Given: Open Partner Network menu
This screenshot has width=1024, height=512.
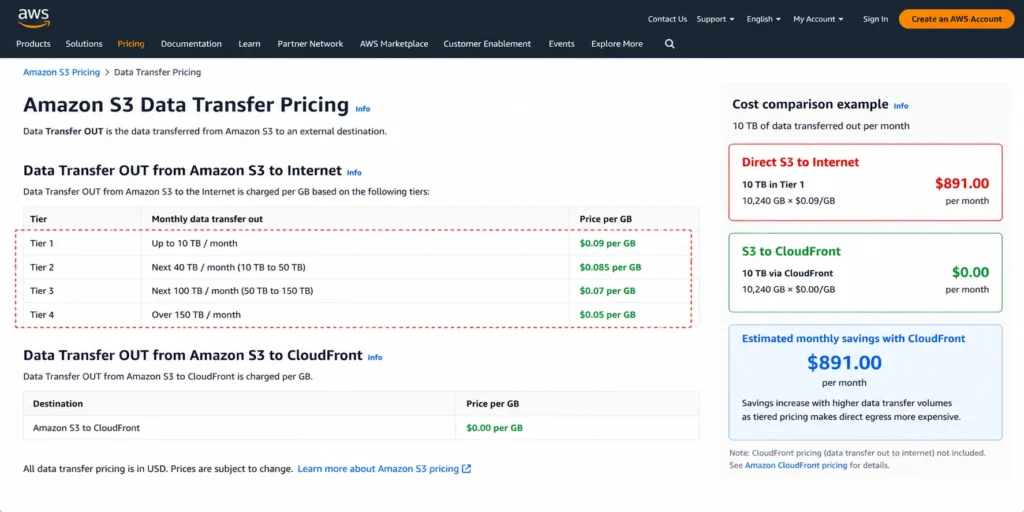Looking at the screenshot, I should [x=310, y=44].
